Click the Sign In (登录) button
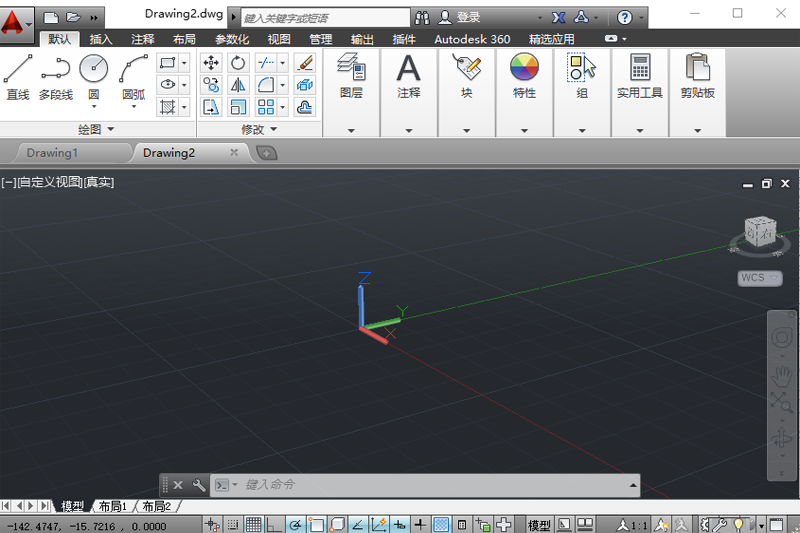This screenshot has height=533, width=800. click(459, 18)
